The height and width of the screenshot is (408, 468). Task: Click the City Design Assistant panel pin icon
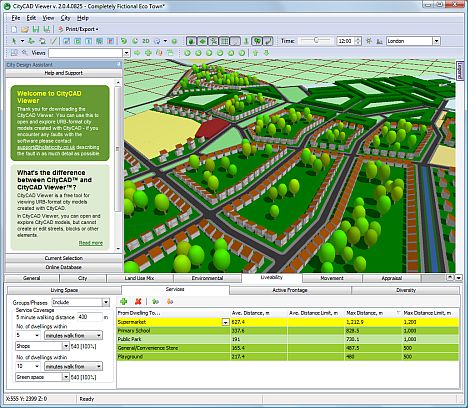click(119, 64)
